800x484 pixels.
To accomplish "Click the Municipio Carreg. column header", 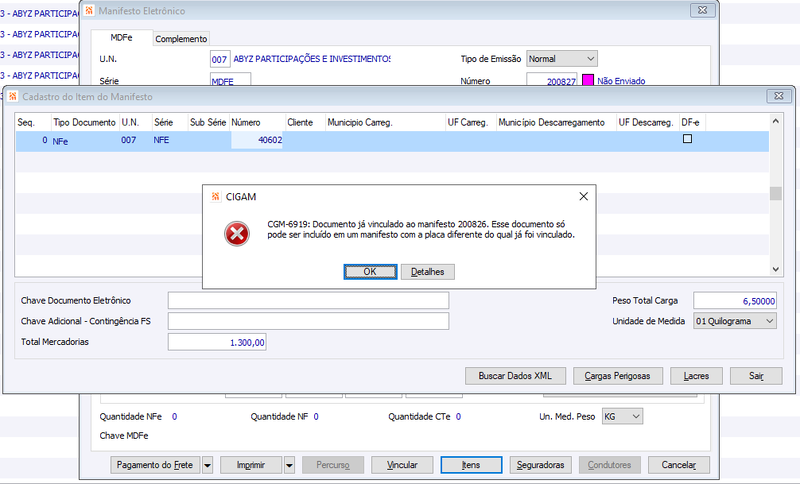I will pyautogui.click(x=385, y=122).
